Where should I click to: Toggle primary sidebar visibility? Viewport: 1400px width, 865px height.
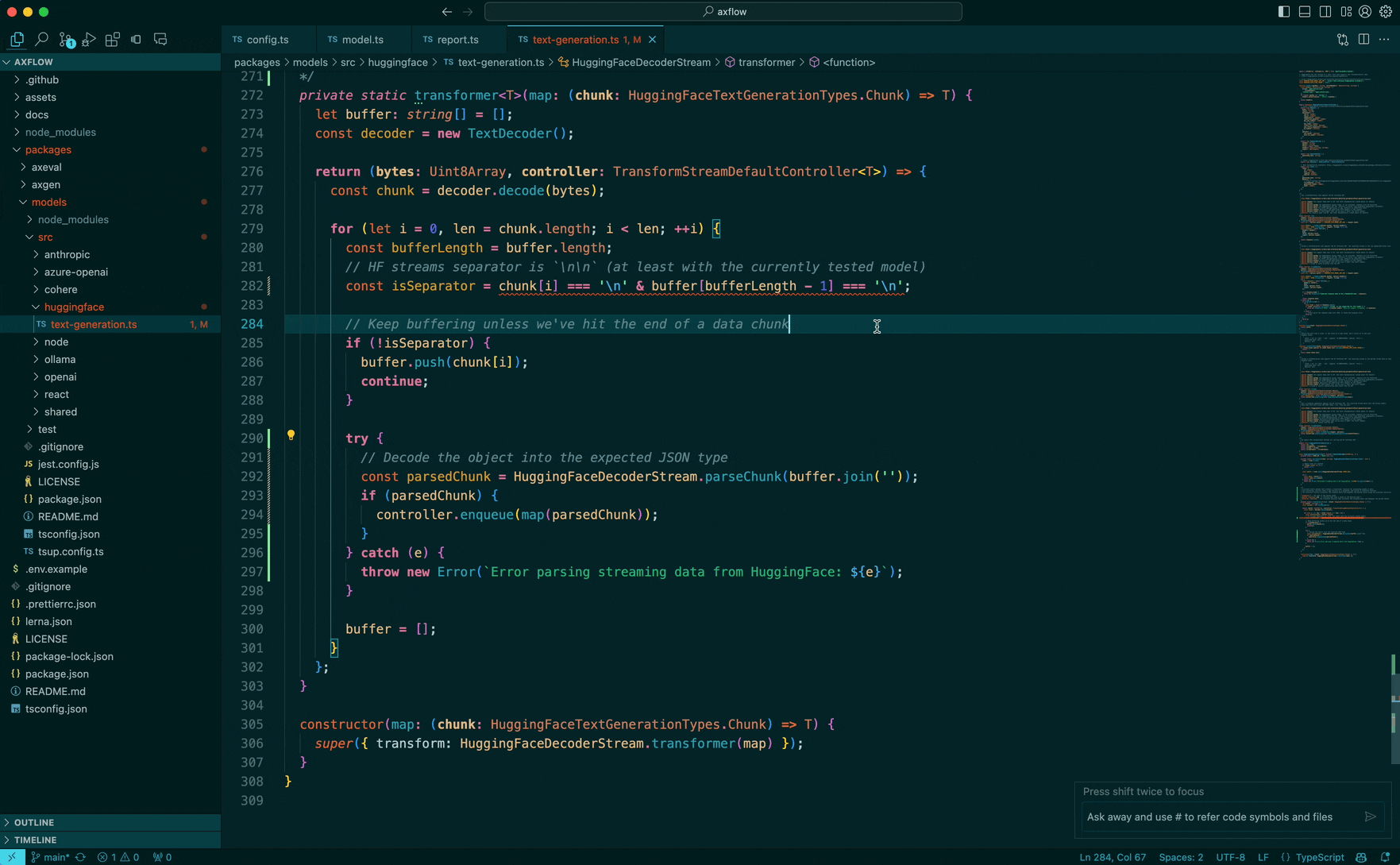[1283, 12]
